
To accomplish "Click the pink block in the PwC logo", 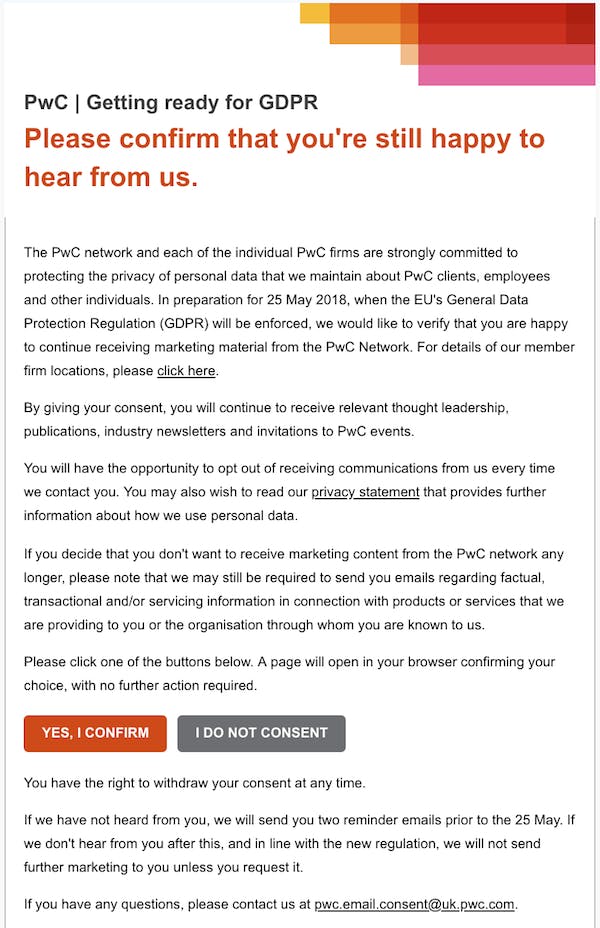I will (505, 75).
